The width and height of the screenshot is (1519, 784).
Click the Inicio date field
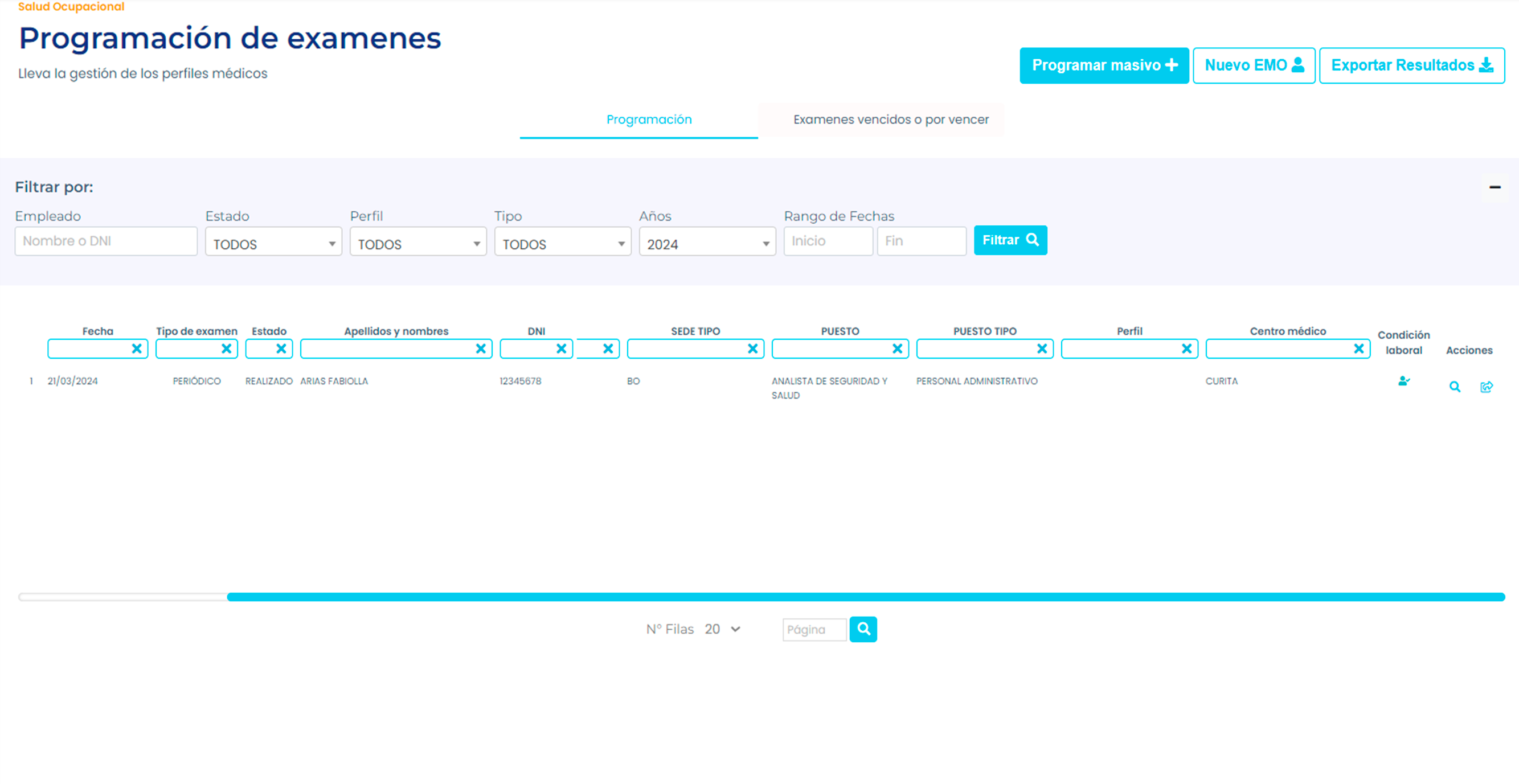[828, 241]
